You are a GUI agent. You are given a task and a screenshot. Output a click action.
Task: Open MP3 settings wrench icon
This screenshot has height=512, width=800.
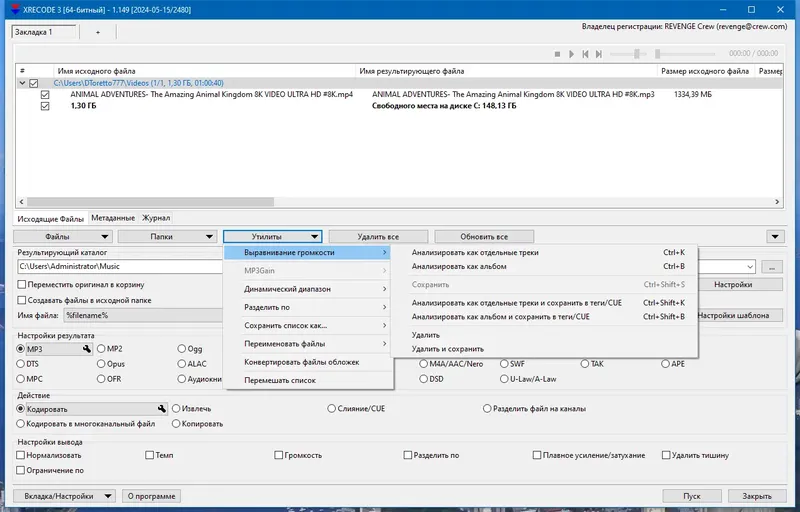pos(87,349)
